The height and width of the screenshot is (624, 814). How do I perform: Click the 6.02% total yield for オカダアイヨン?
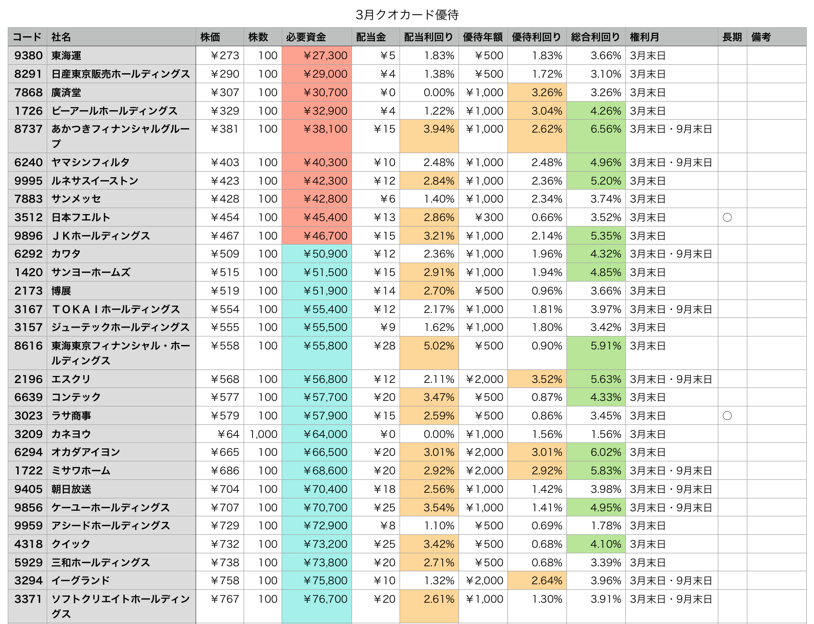pyautogui.click(x=596, y=452)
